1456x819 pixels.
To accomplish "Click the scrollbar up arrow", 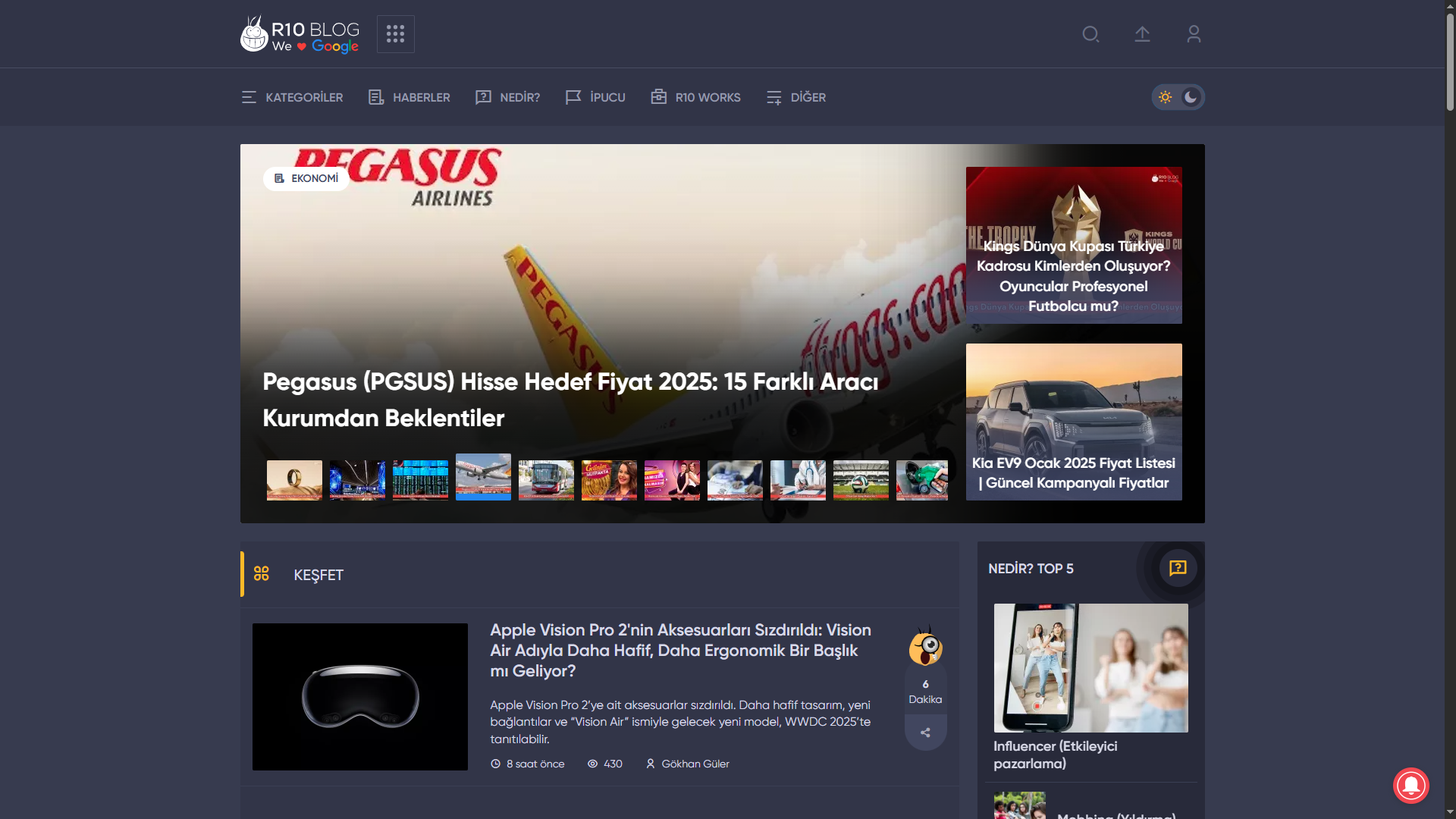I will coord(1450,6).
